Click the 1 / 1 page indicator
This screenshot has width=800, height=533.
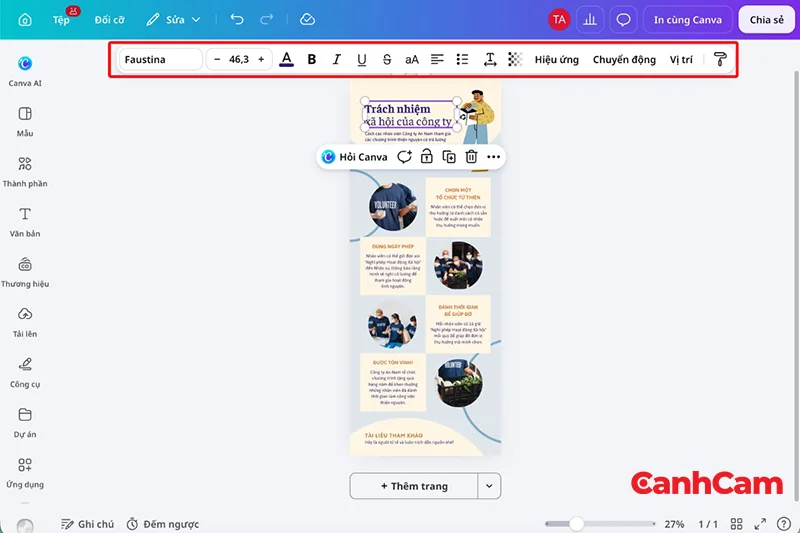pyautogui.click(x=708, y=524)
